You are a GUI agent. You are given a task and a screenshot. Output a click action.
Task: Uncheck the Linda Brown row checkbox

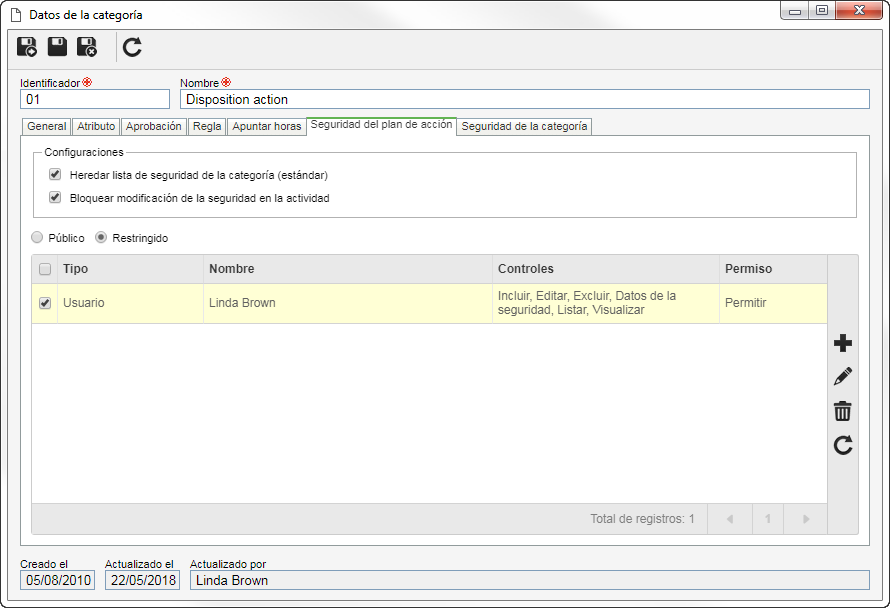coord(45,303)
